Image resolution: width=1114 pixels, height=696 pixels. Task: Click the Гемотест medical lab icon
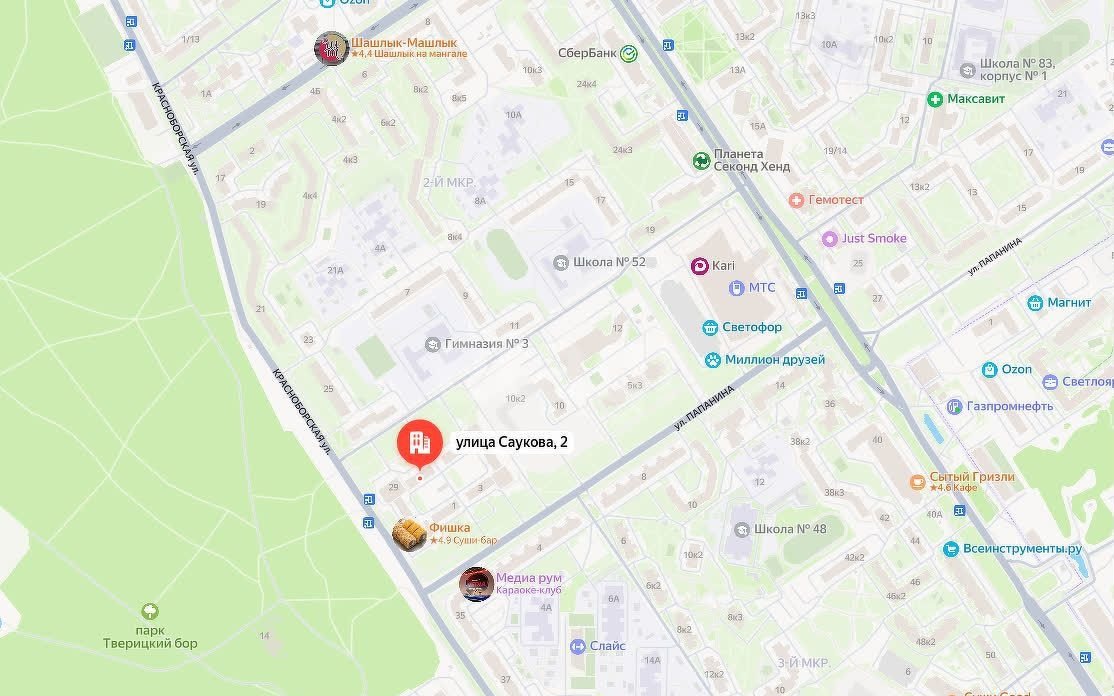[796, 200]
